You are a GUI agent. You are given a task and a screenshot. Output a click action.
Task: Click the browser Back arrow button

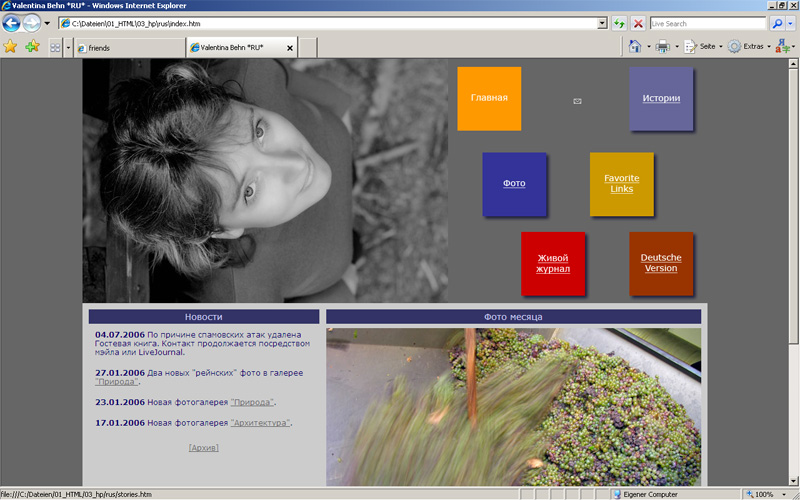click(x=11, y=23)
